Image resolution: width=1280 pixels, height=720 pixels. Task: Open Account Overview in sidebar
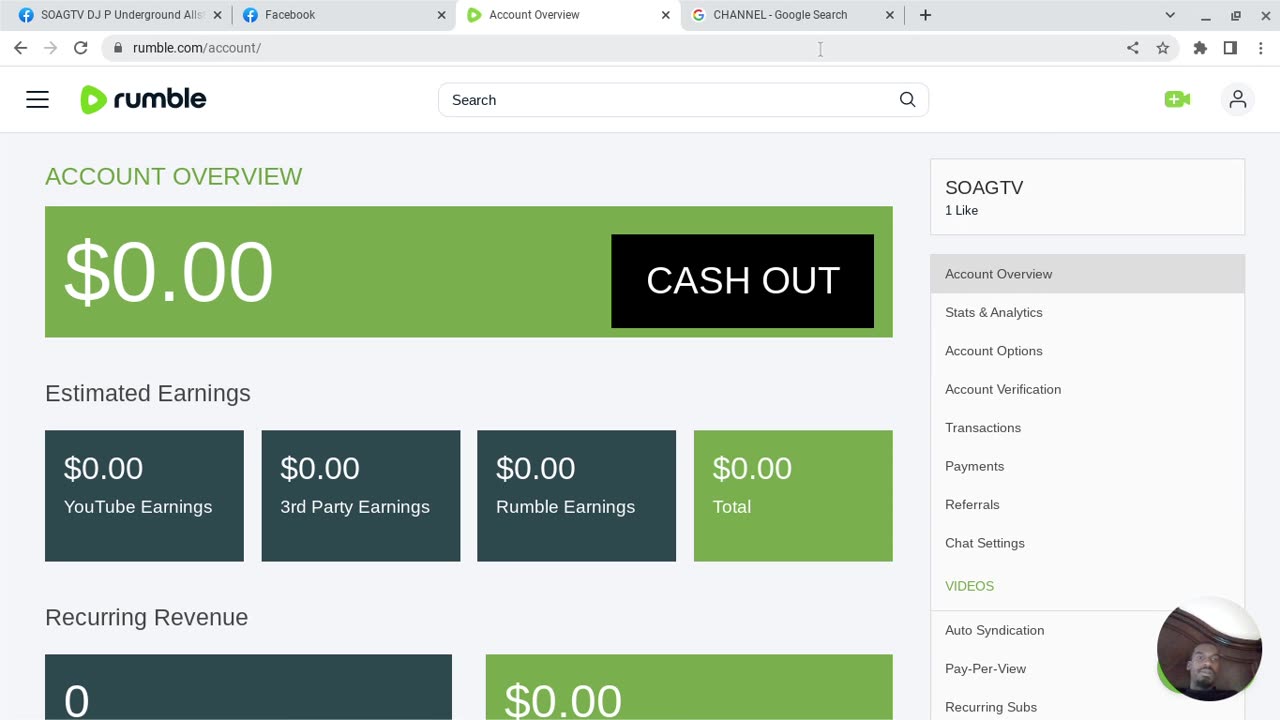(1087, 274)
